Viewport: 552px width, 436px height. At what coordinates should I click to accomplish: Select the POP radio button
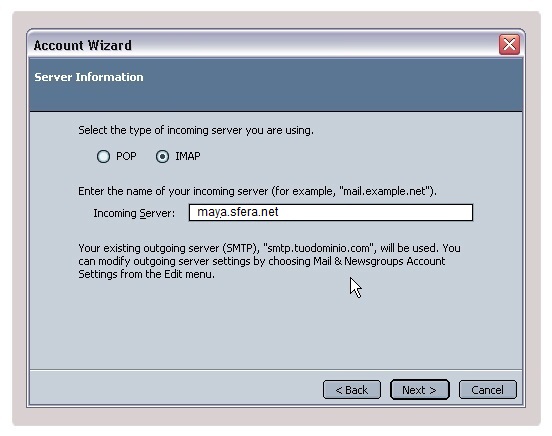(104, 156)
